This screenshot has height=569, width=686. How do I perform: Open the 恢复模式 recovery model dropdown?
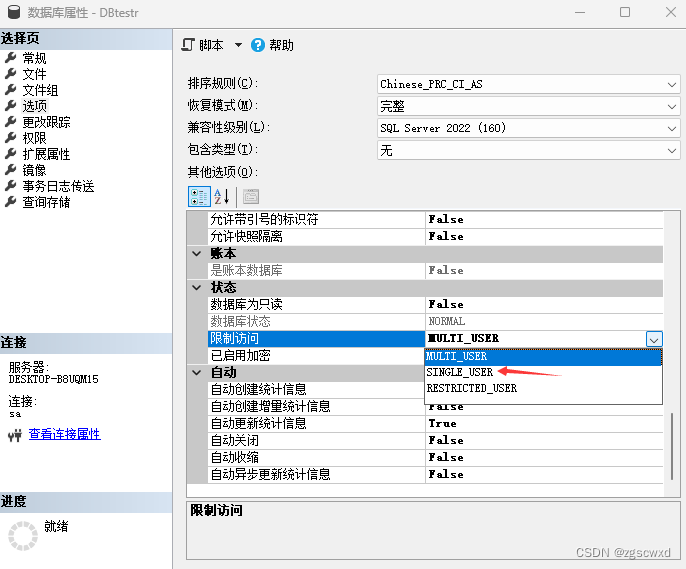click(672, 106)
